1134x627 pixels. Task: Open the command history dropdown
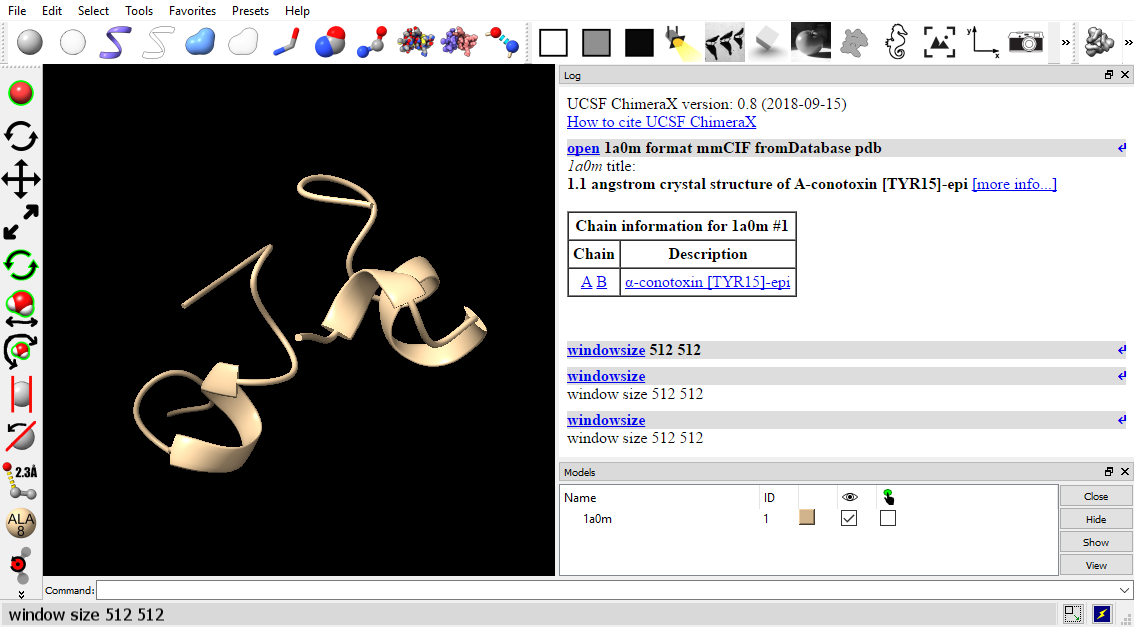[x=1124, y=590]
